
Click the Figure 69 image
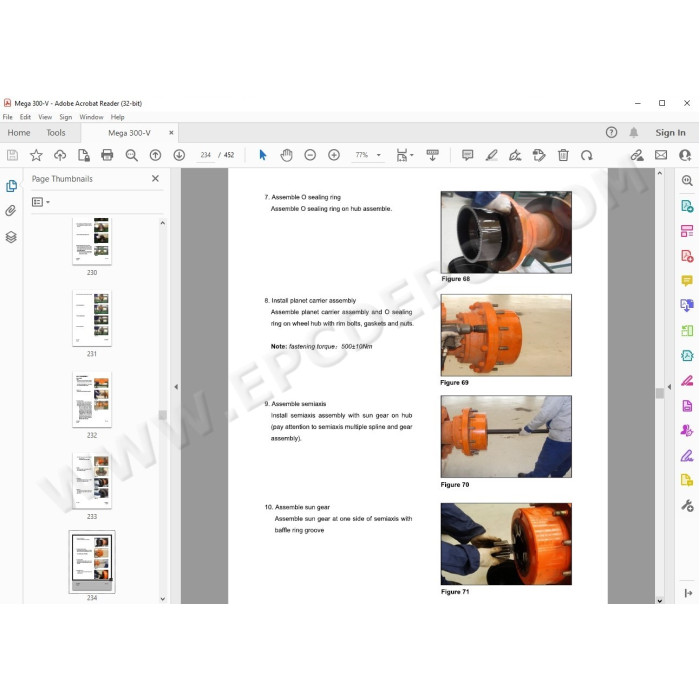point(506,335)
